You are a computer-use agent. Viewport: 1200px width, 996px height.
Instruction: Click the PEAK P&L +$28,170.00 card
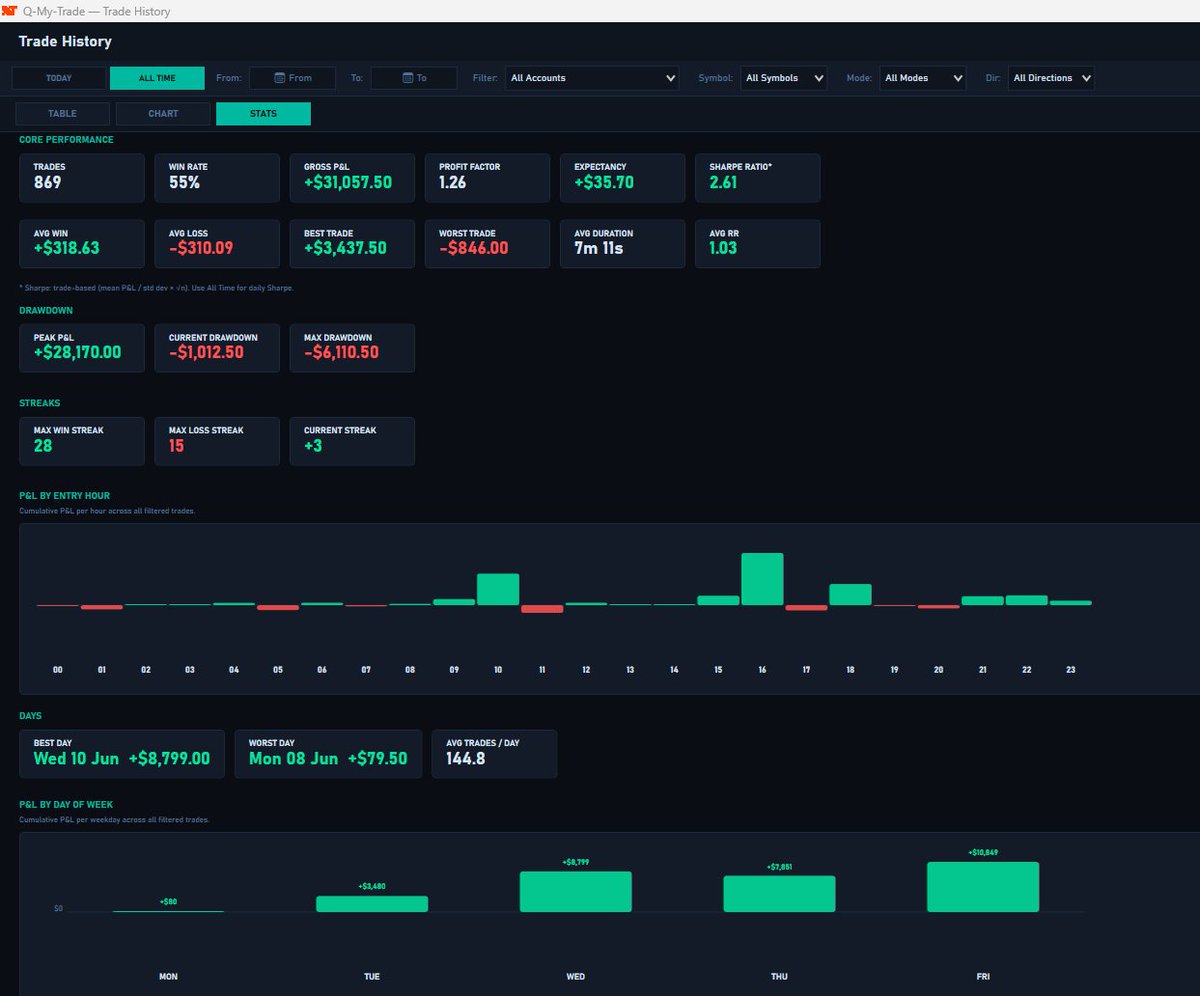tap(82, 348)
